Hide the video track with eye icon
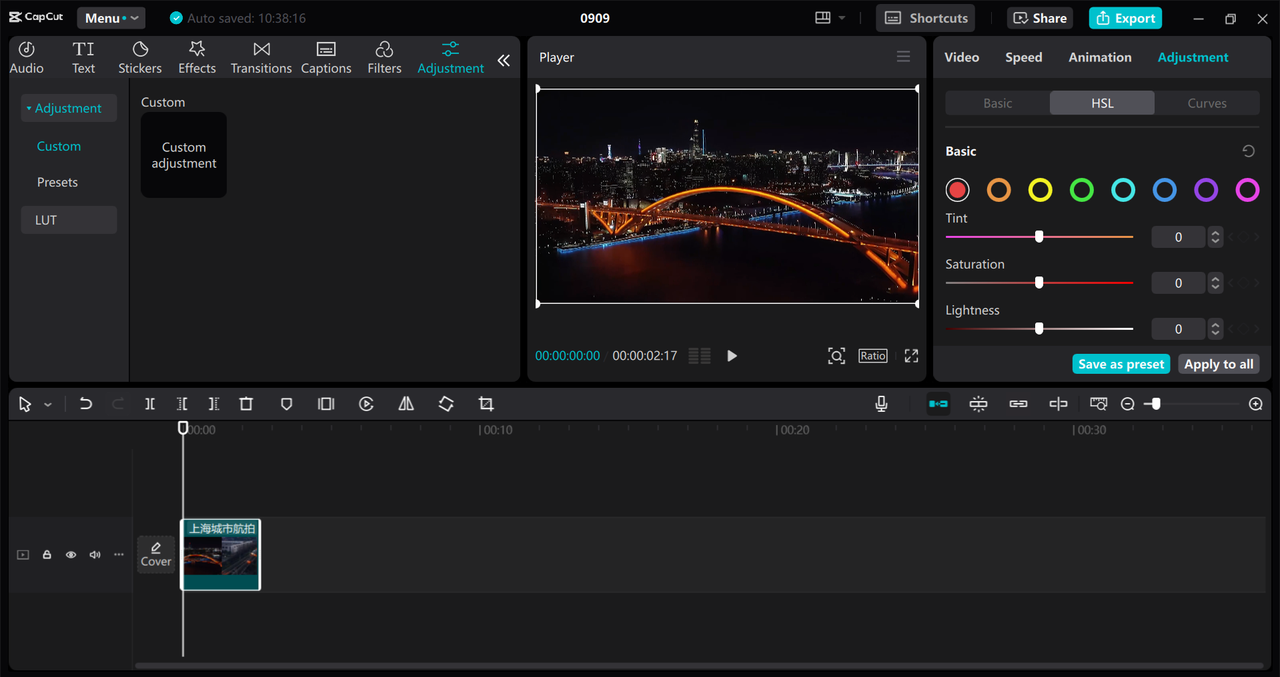 (71, 555)
